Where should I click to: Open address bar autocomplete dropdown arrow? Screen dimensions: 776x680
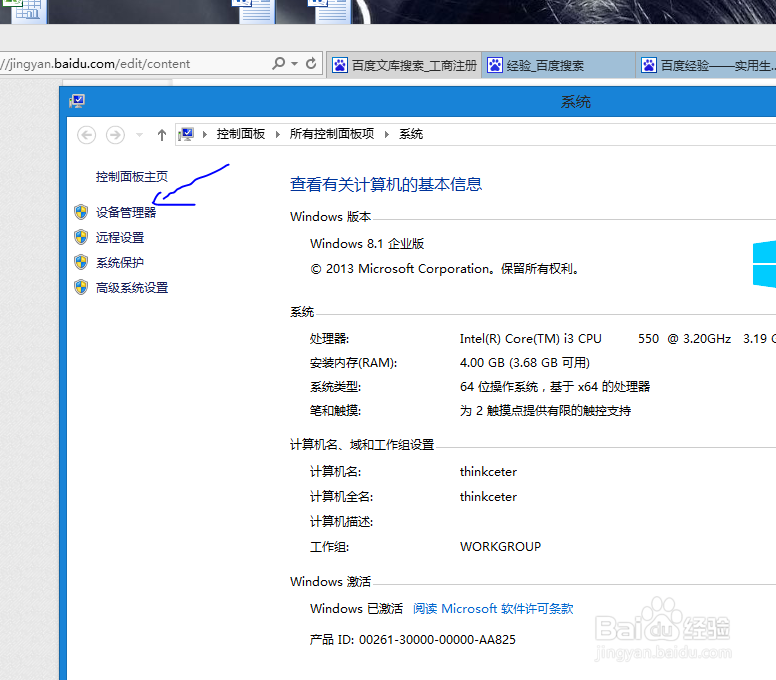pos(294,63)
